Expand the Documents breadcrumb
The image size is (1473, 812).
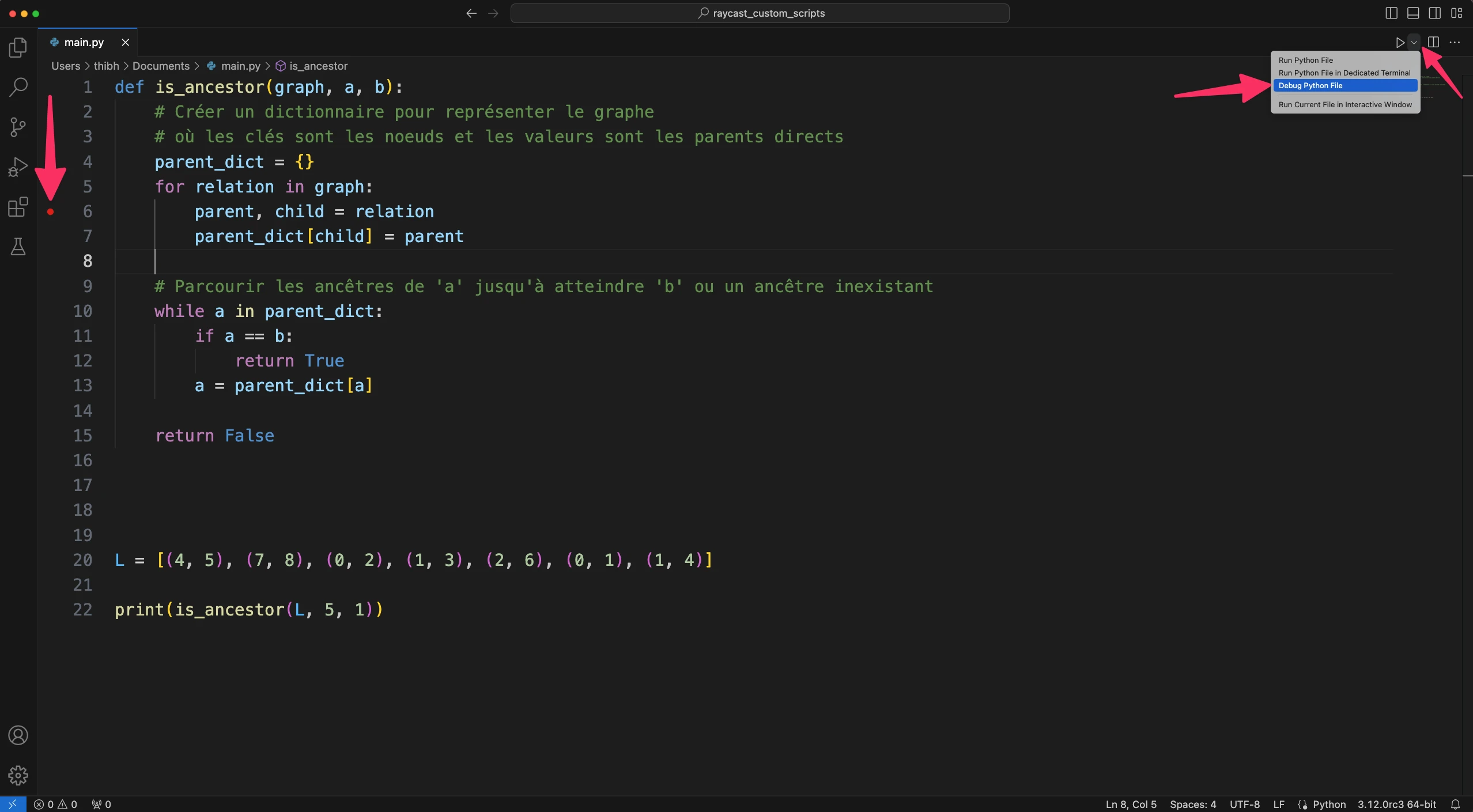pyautogui.click(x=160, y=66)
